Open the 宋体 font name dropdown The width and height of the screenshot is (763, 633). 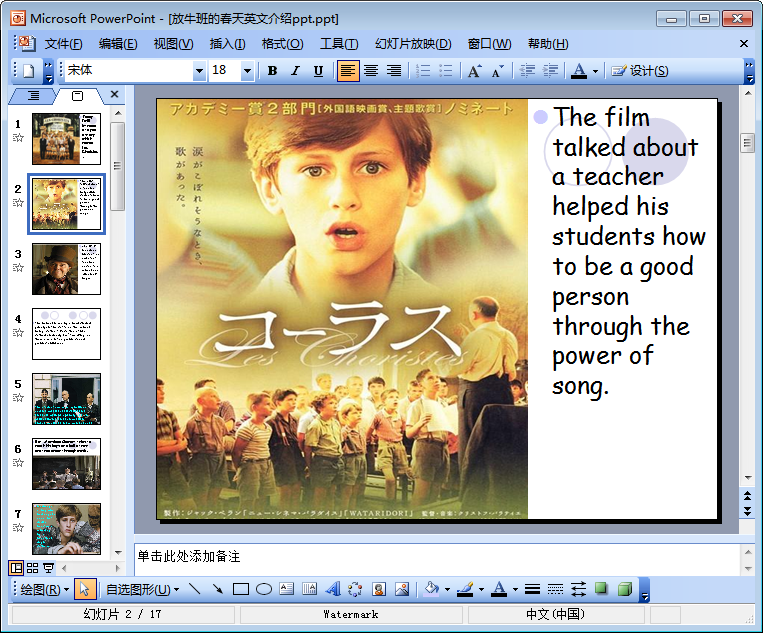click(x=199, y=71)
